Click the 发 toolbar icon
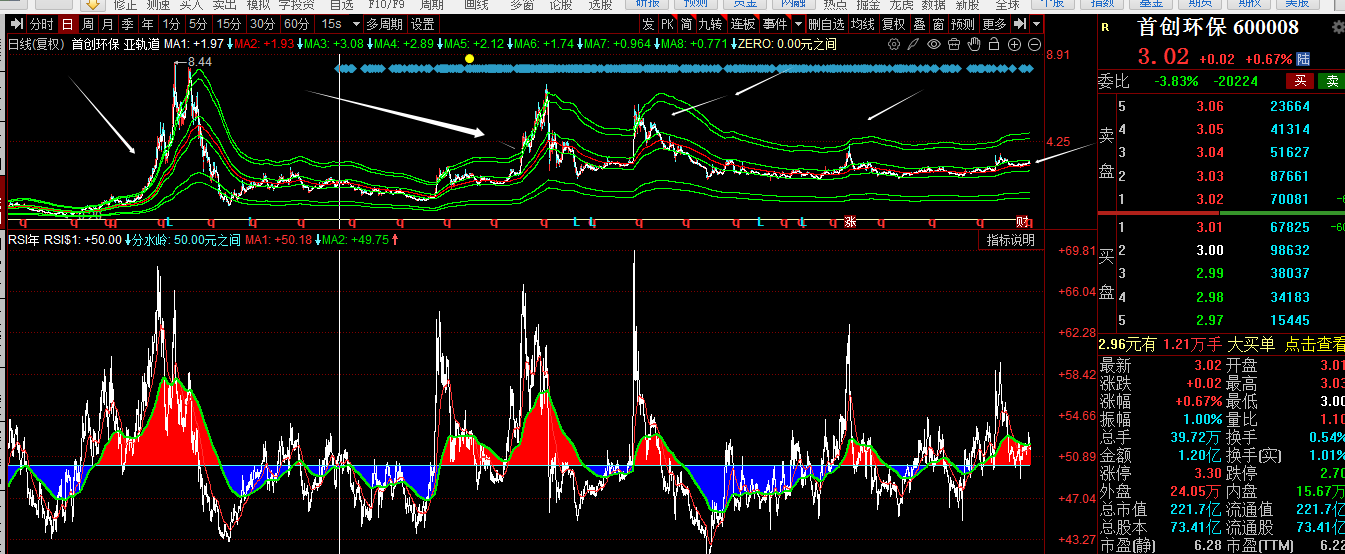The width and height of the screenshot is (1345, 554). 648,23
